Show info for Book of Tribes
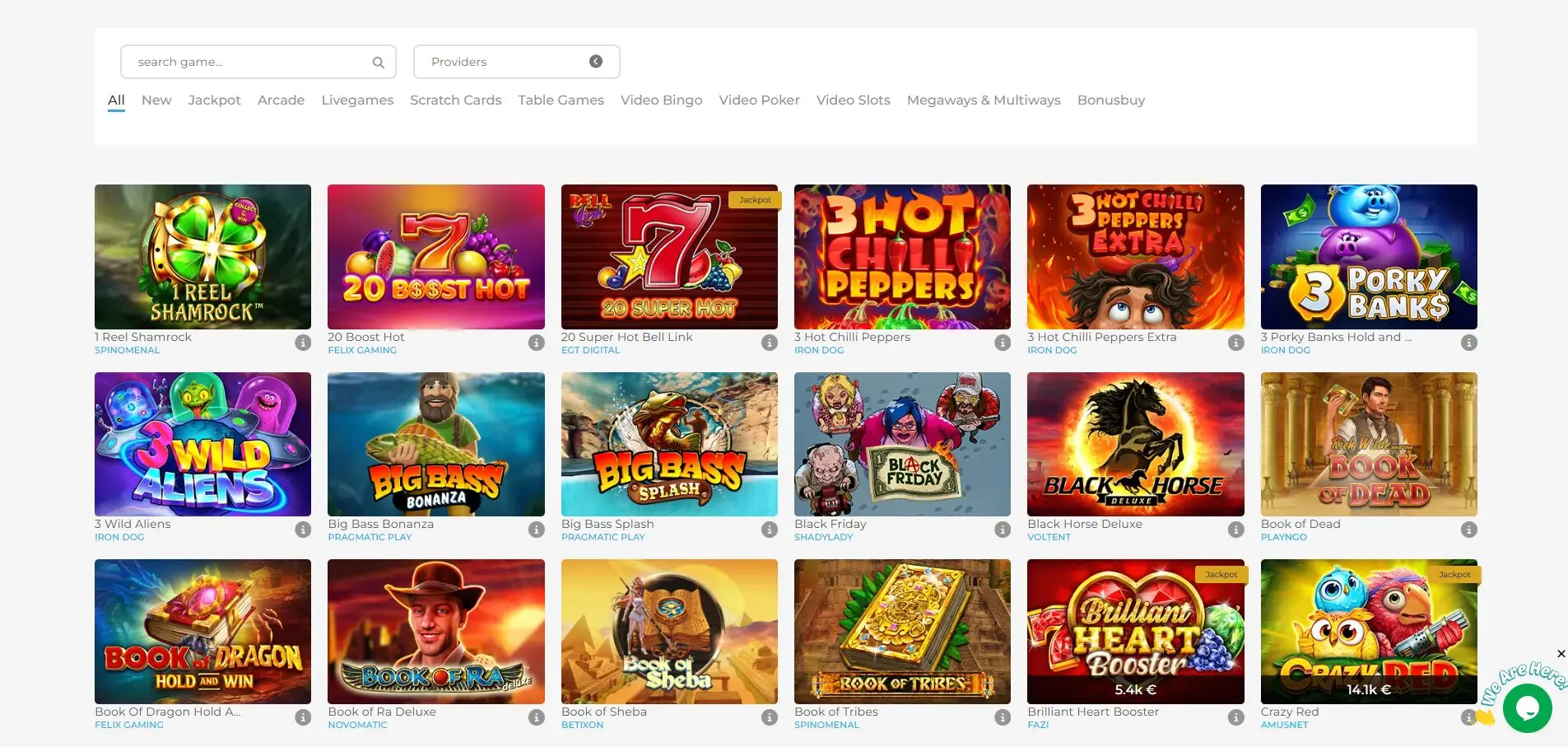The image size is (1568, 747). pos(1002,717)
